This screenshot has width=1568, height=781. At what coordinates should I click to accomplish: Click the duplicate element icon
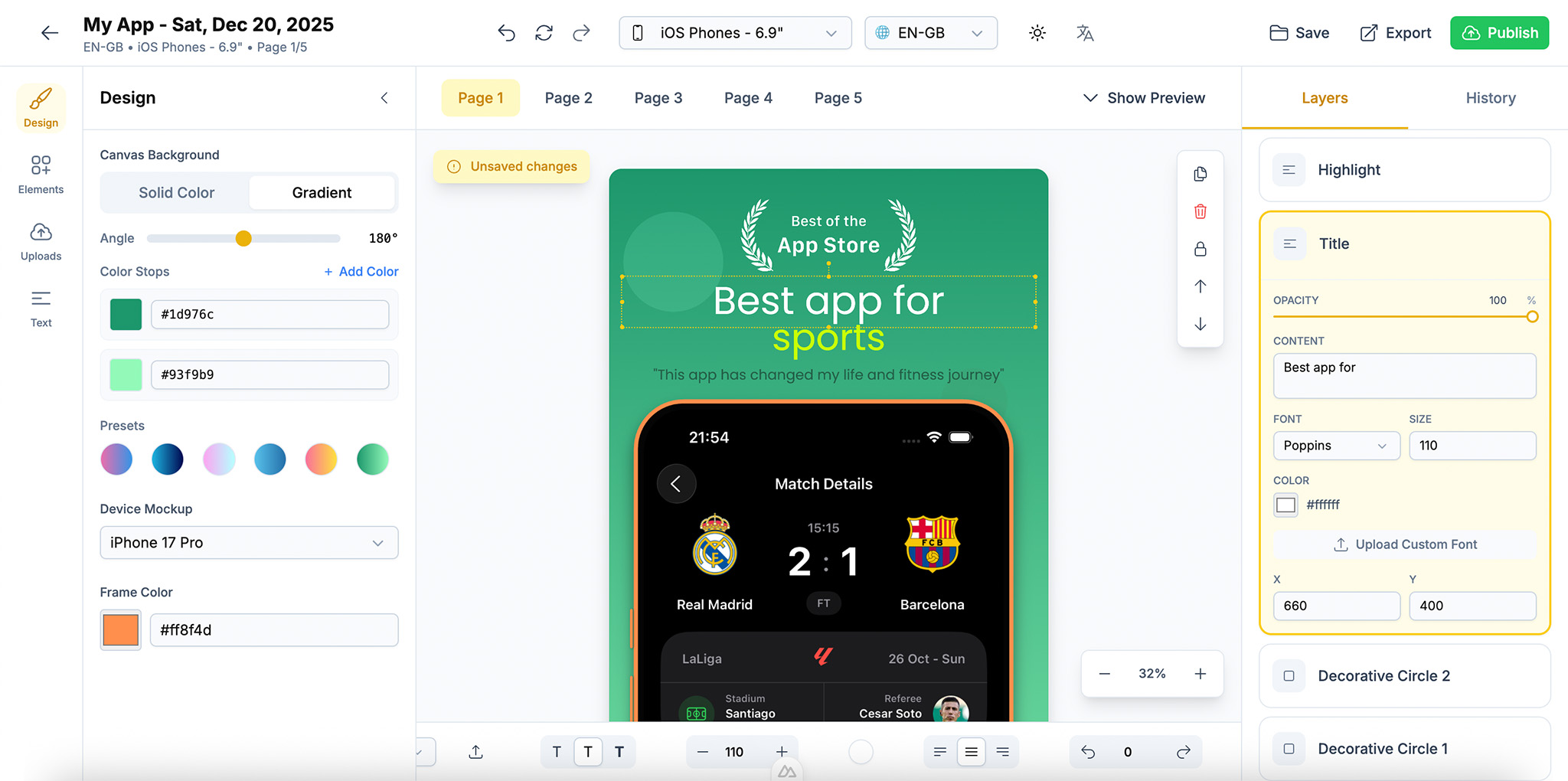click(1200, 174)
